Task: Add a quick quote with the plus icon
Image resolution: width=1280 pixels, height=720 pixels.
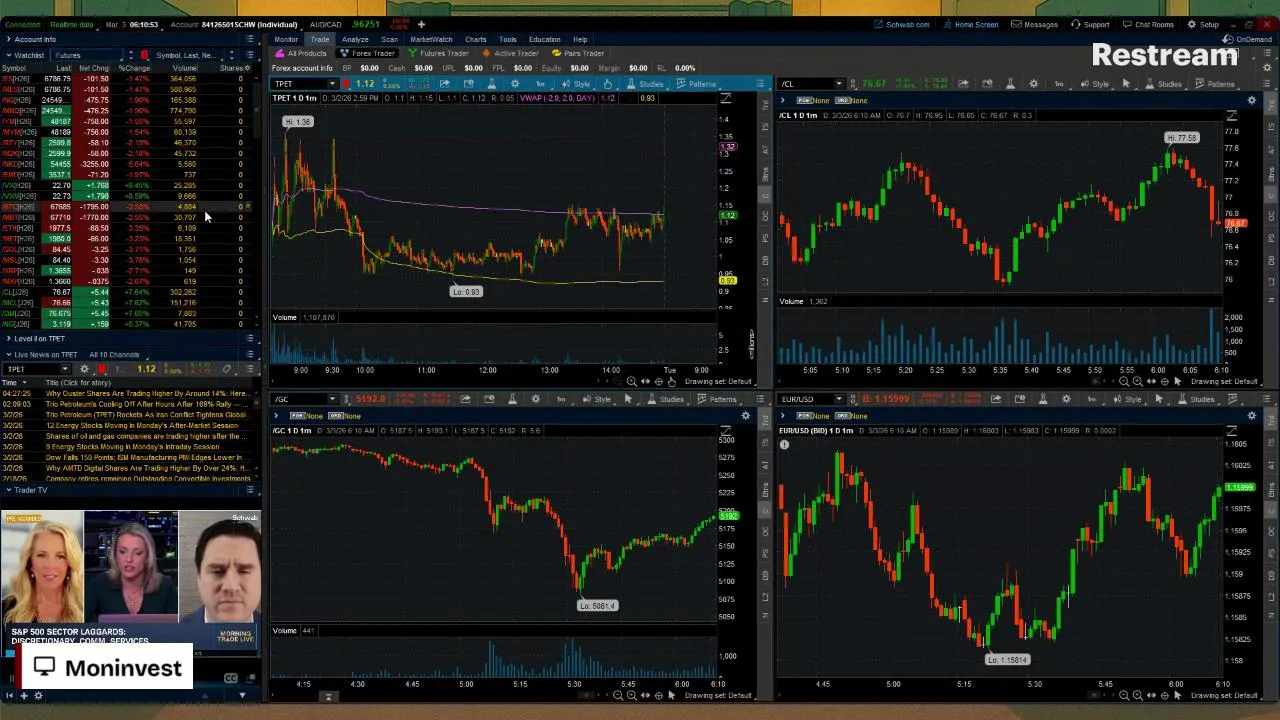Action: coord(421,24)
